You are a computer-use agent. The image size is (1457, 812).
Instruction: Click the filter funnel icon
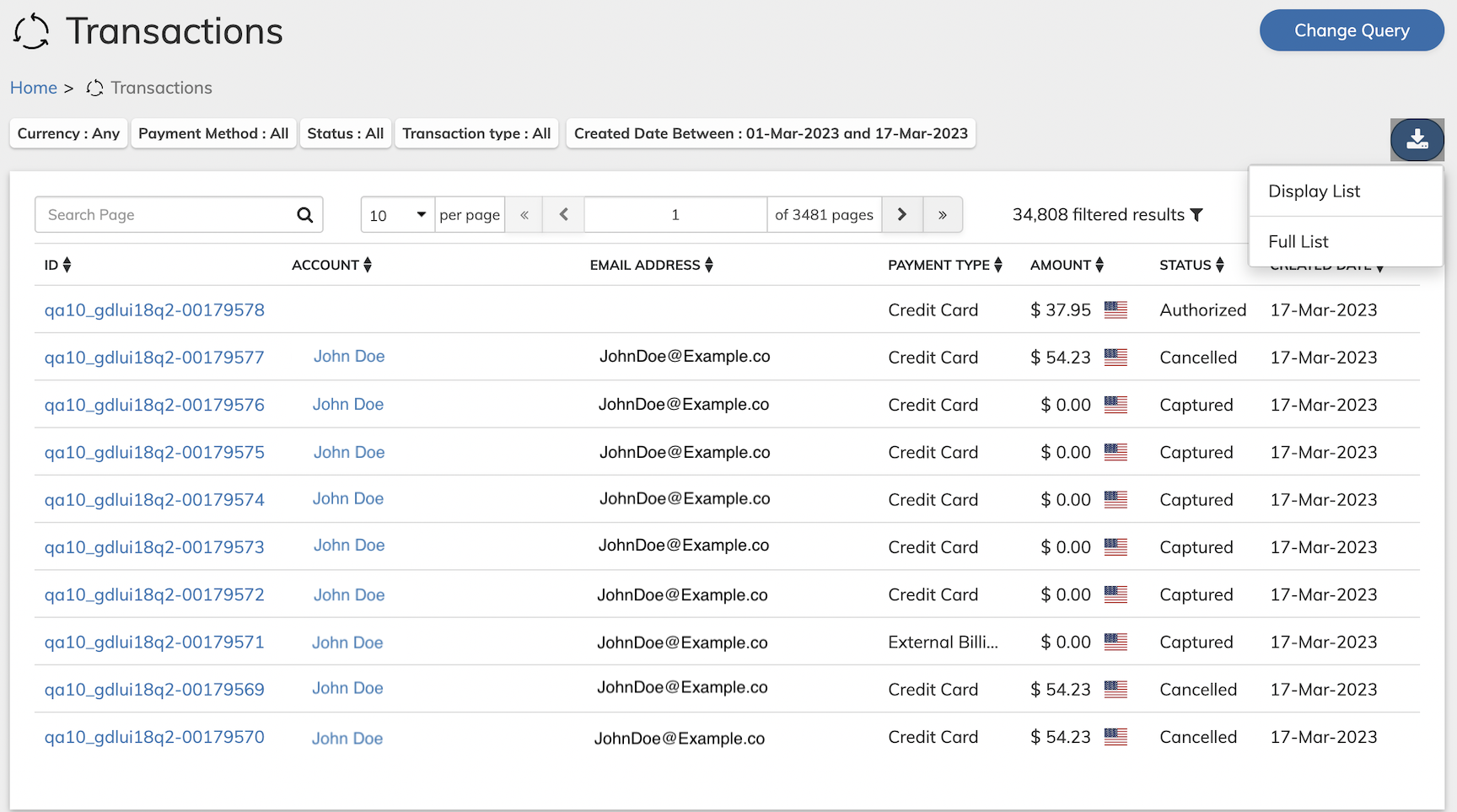pos(1196,215)
